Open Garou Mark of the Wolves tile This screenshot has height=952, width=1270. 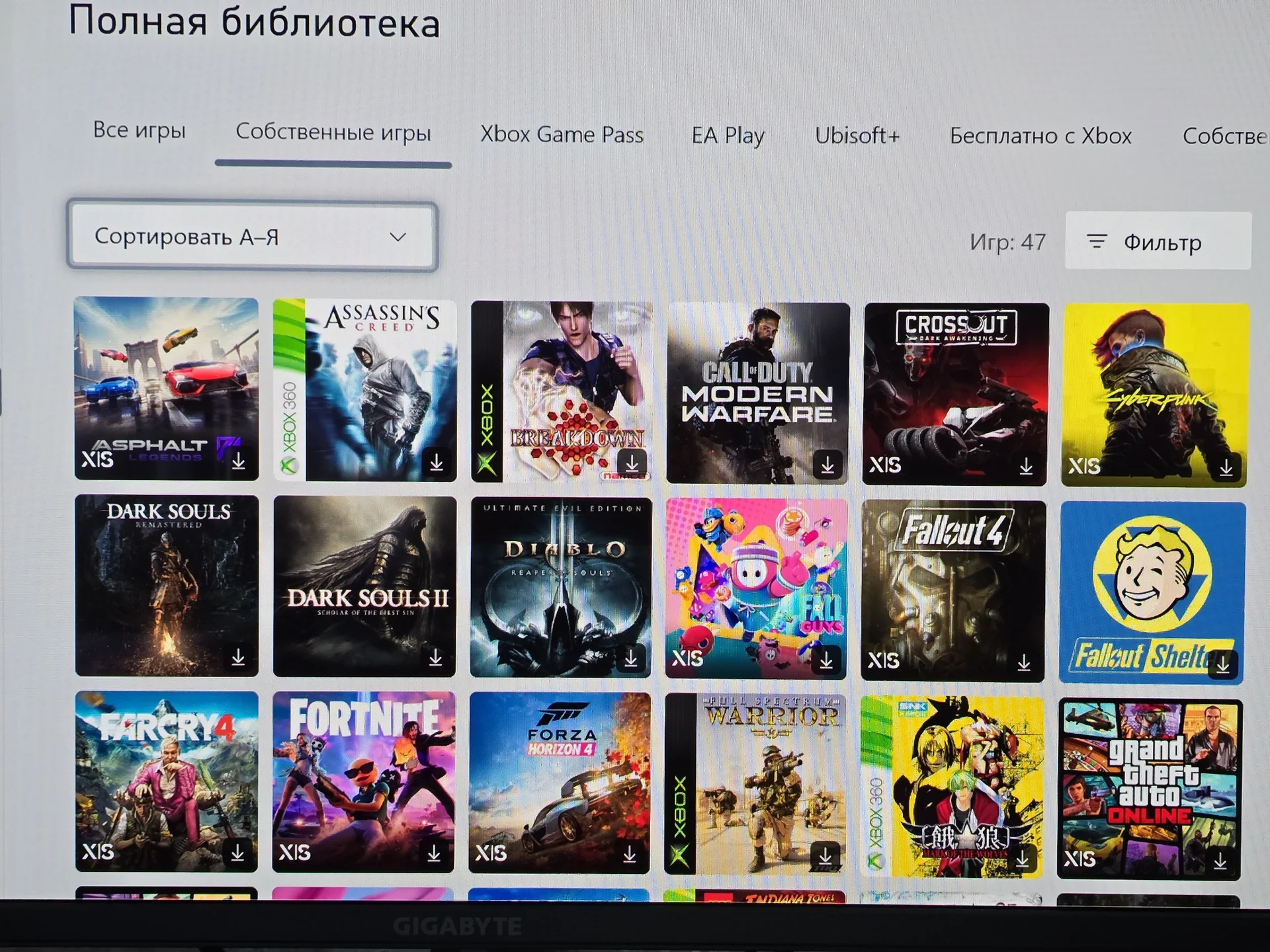click(951, 787)
